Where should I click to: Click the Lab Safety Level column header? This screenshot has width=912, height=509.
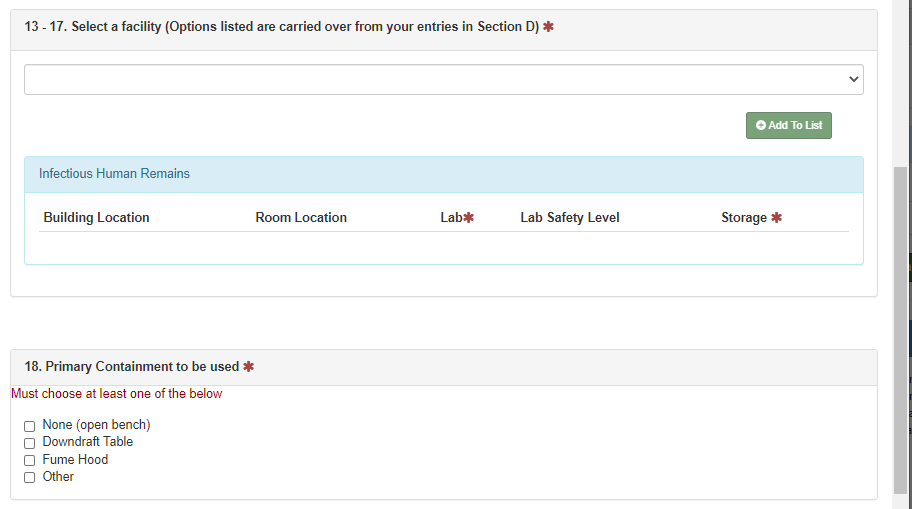[570, 218]
